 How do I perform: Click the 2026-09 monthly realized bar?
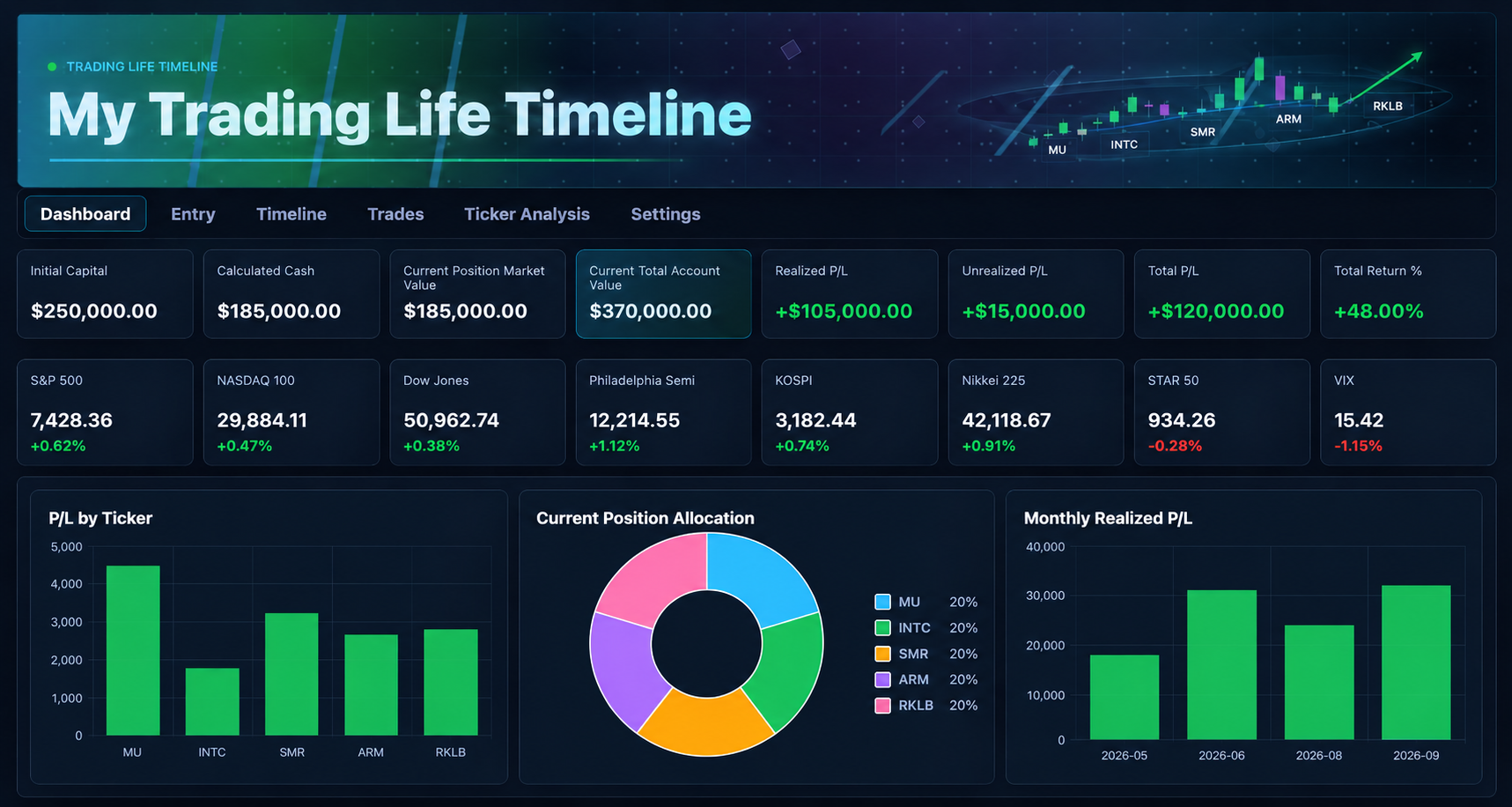coord(1416,663)
